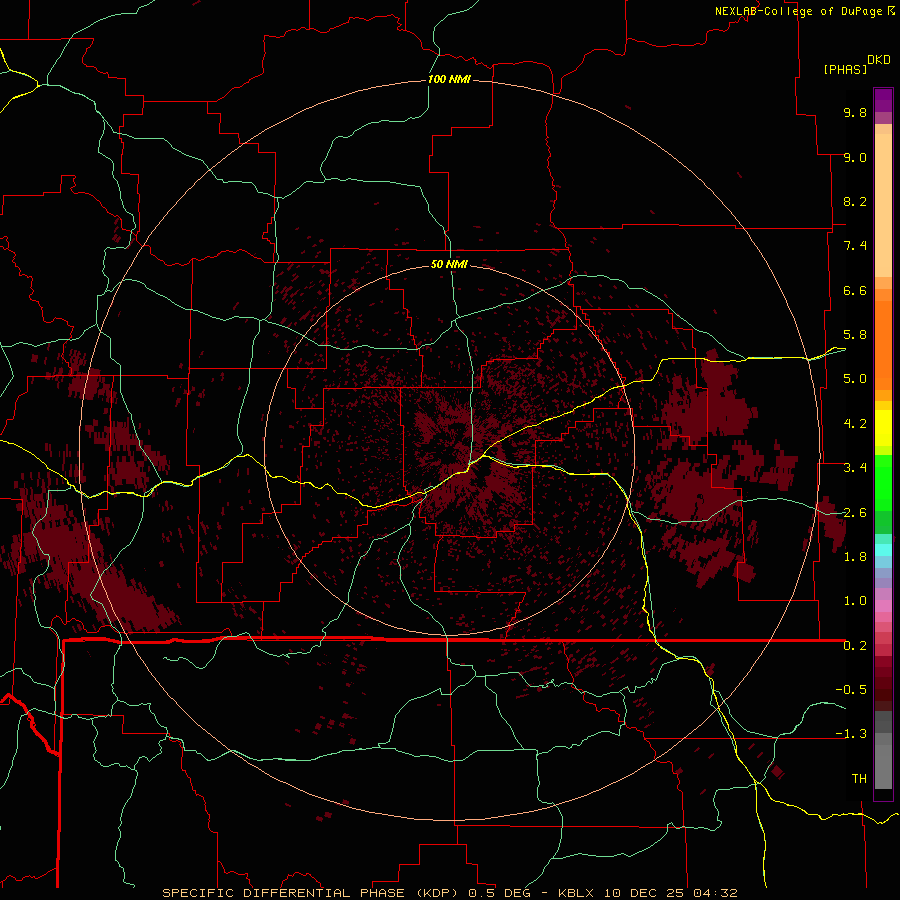Click the 7.4 value on the scale
900x900 pixels.
tap(855, 246)
